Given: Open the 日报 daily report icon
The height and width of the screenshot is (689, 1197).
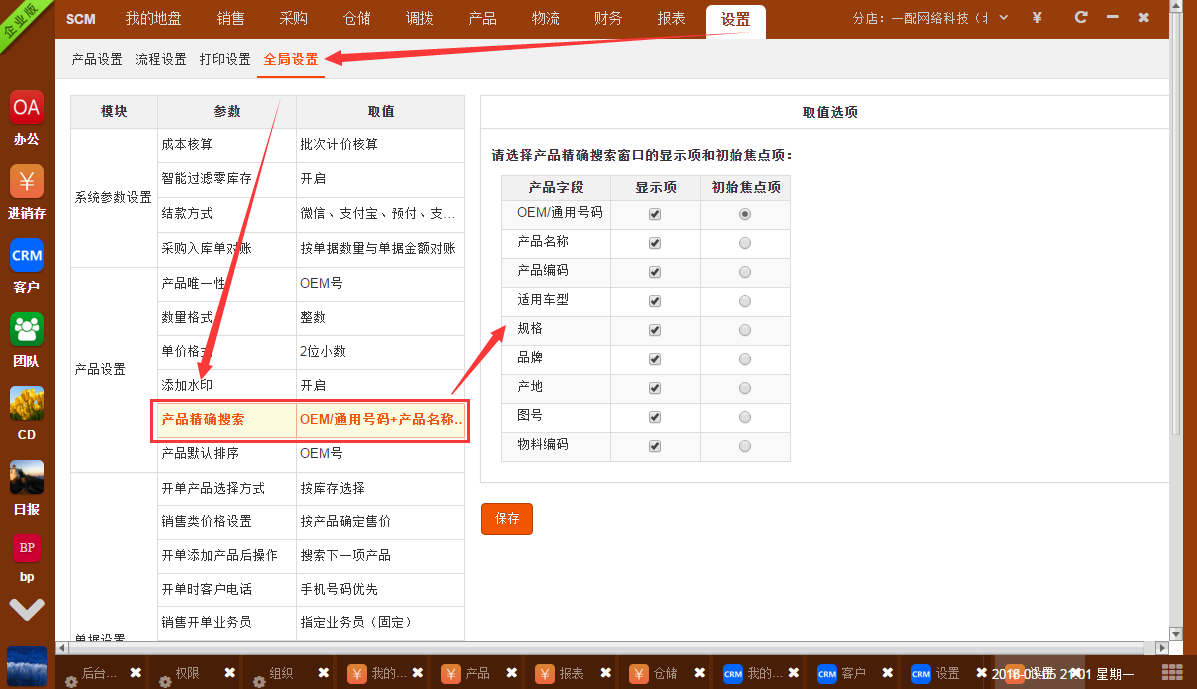Looking at the screenshot, I should click(x=27, y=477).
